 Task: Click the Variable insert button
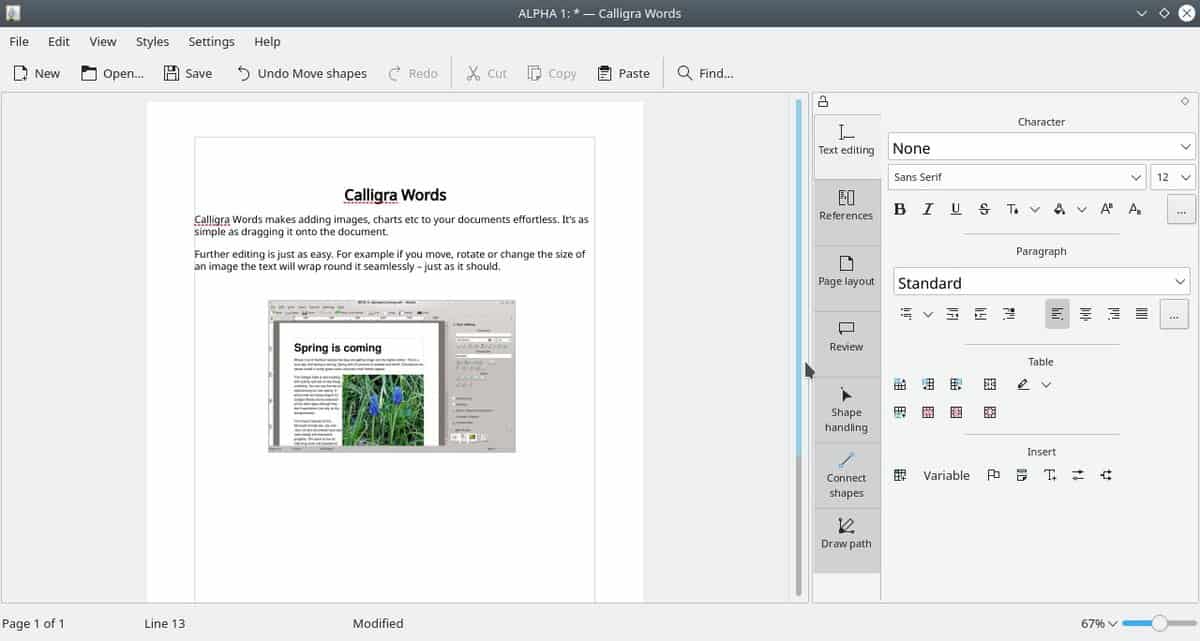tap(947, 475)
